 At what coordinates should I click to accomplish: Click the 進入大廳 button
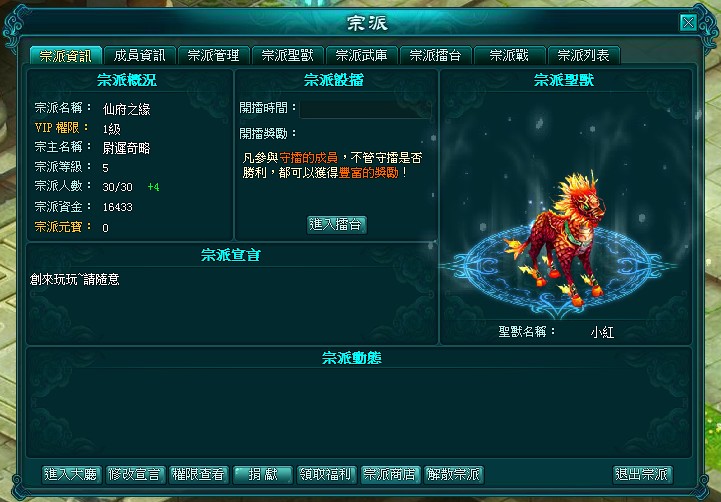[71, 474]
